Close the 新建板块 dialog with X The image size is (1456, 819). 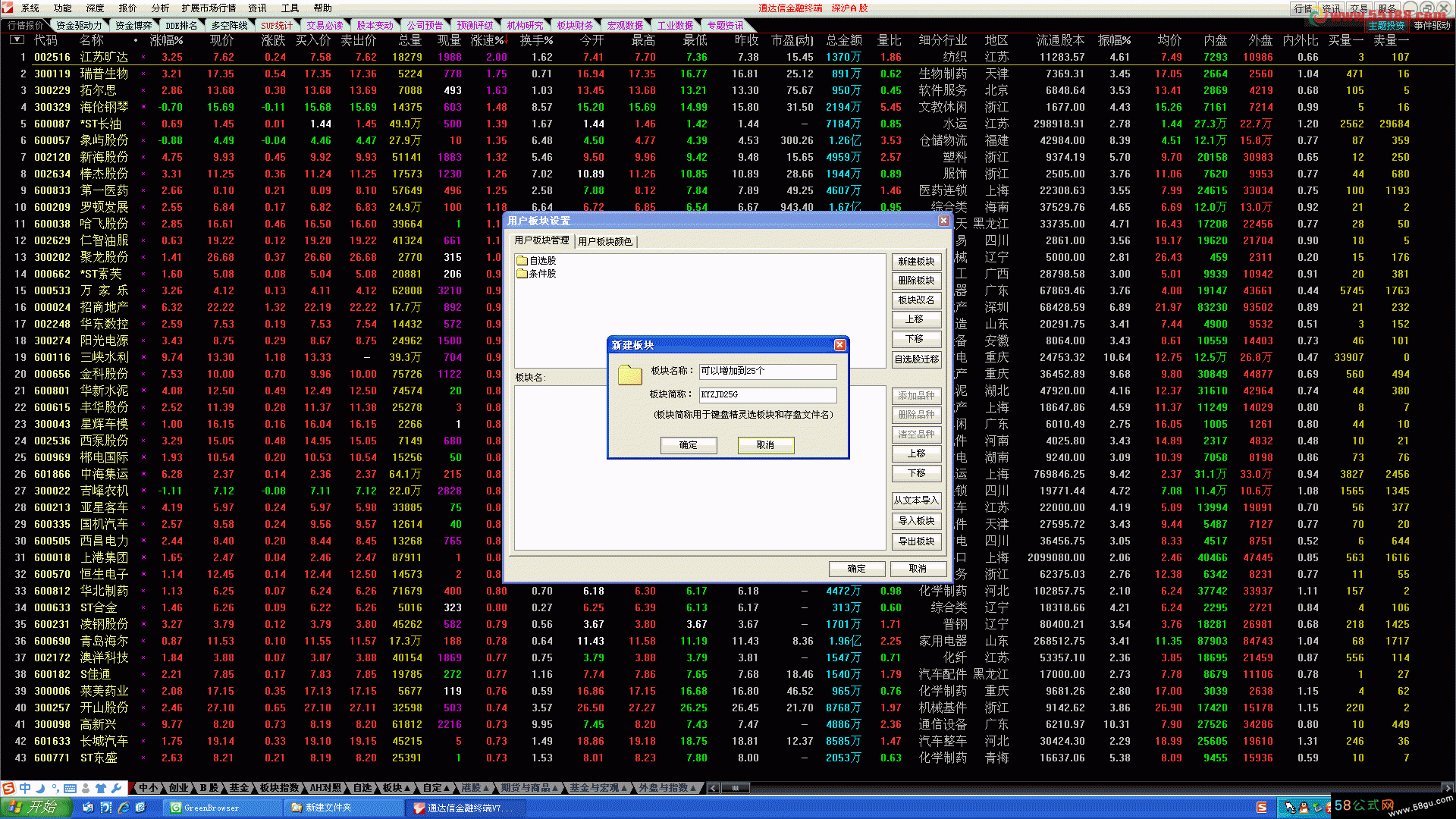[839, 345]
